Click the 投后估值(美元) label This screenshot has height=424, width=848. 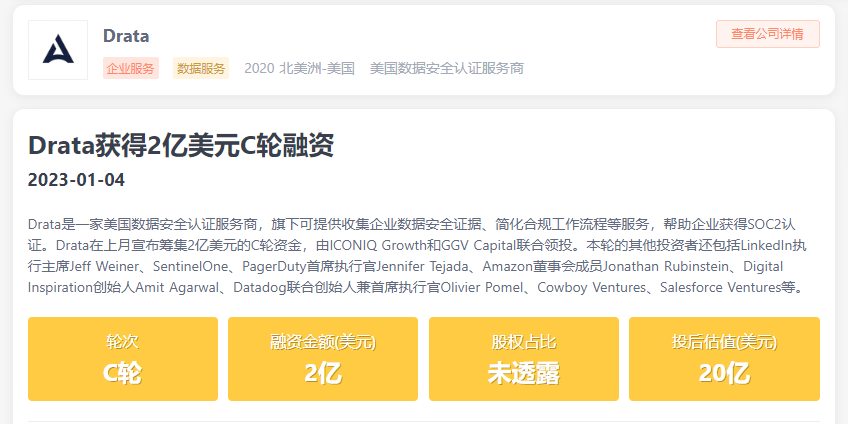pos(724,342)
